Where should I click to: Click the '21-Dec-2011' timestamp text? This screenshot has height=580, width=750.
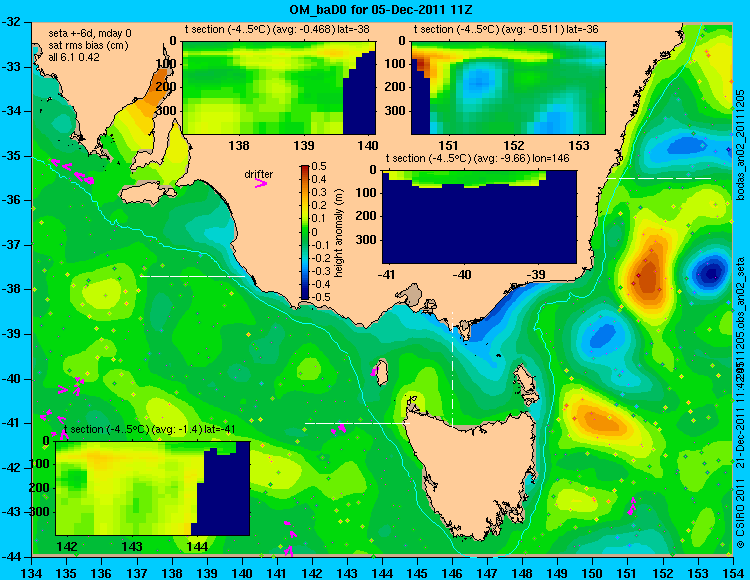[740, 438]
